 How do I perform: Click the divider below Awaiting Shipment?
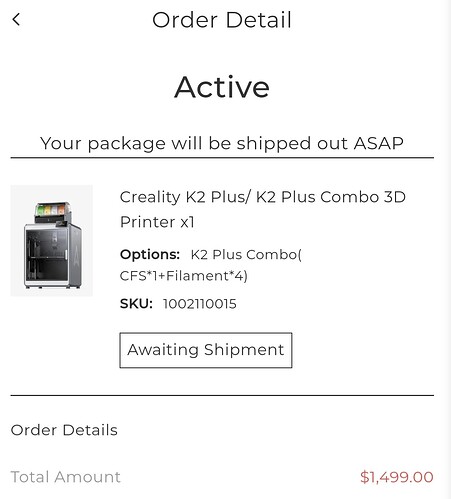[x=222, y=395]
